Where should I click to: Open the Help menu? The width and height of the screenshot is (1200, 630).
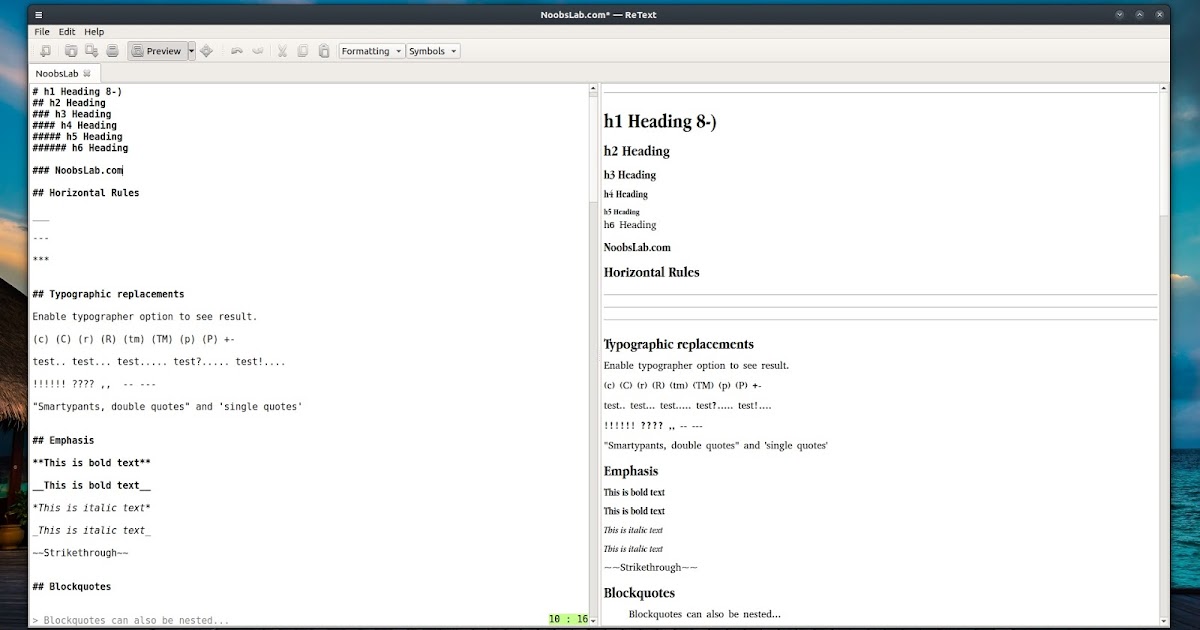click(93, 31)
